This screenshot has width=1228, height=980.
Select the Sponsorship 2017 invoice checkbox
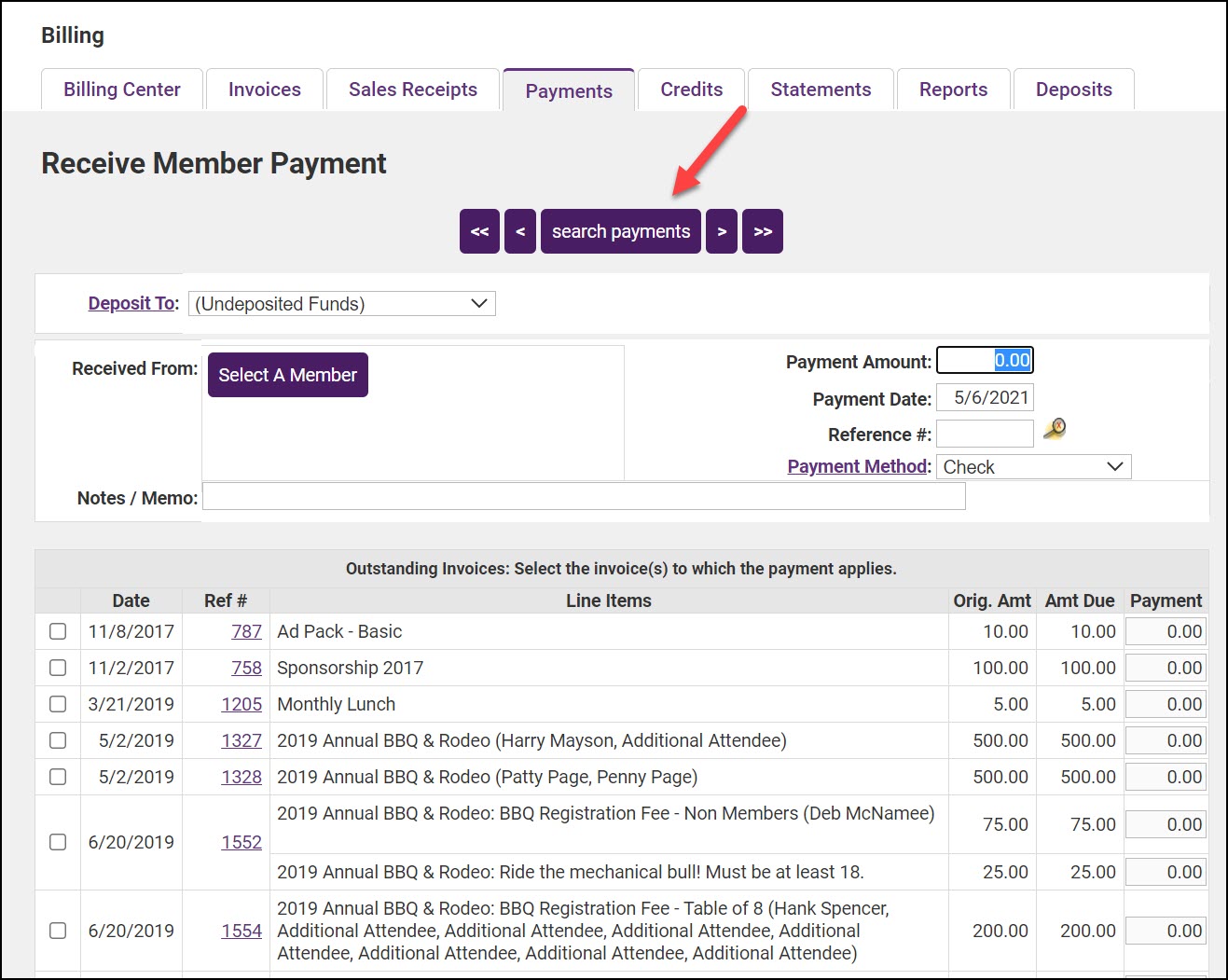coord(58,668)
